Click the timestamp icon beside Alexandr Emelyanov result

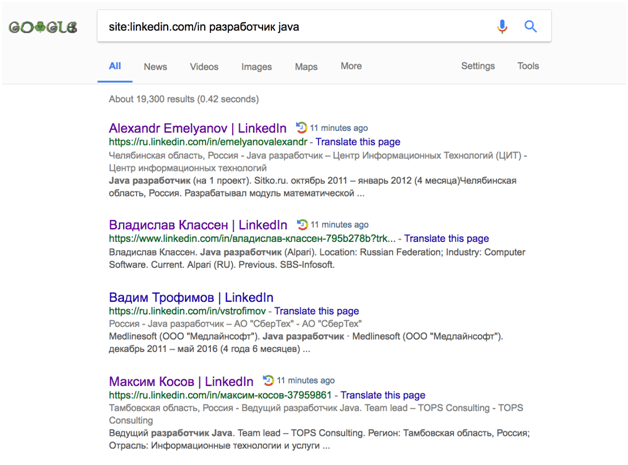[x=301, y=128]
